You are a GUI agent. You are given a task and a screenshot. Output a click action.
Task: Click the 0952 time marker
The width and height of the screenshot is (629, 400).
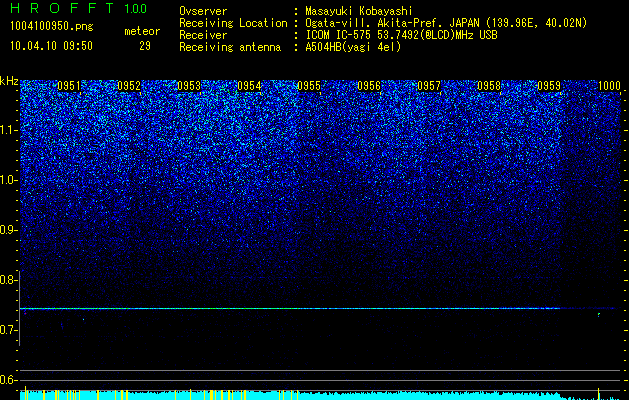[129, 86]
